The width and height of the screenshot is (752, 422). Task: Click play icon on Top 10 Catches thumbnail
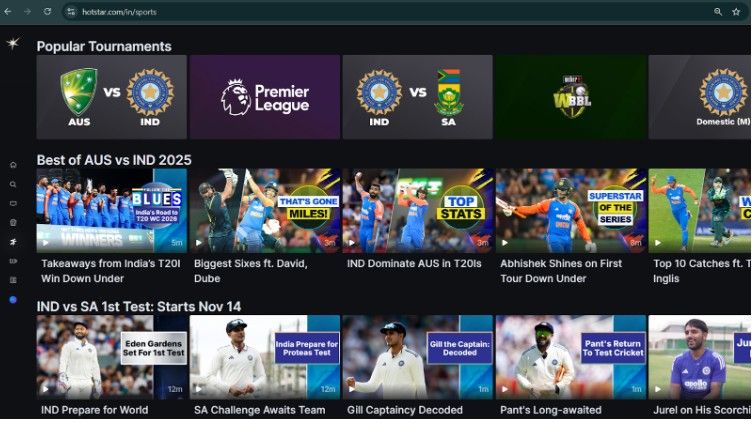coord(658,243)
